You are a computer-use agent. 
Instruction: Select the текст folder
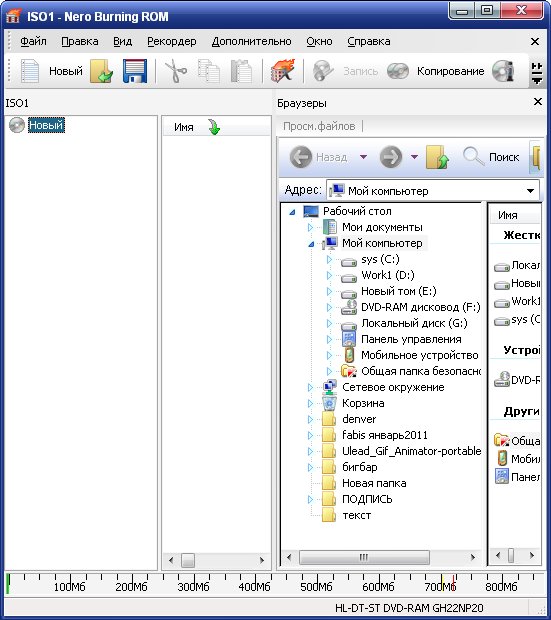[x=356, y=515]
